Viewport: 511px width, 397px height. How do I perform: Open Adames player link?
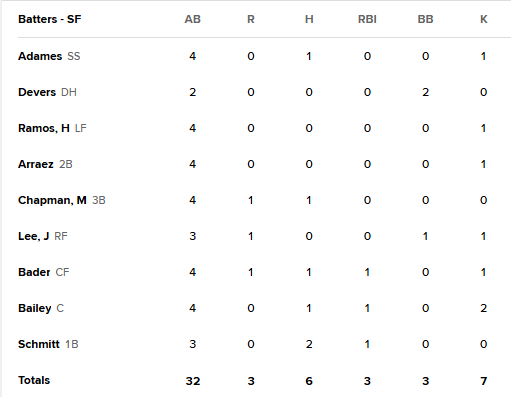click(x=40, y=56)
